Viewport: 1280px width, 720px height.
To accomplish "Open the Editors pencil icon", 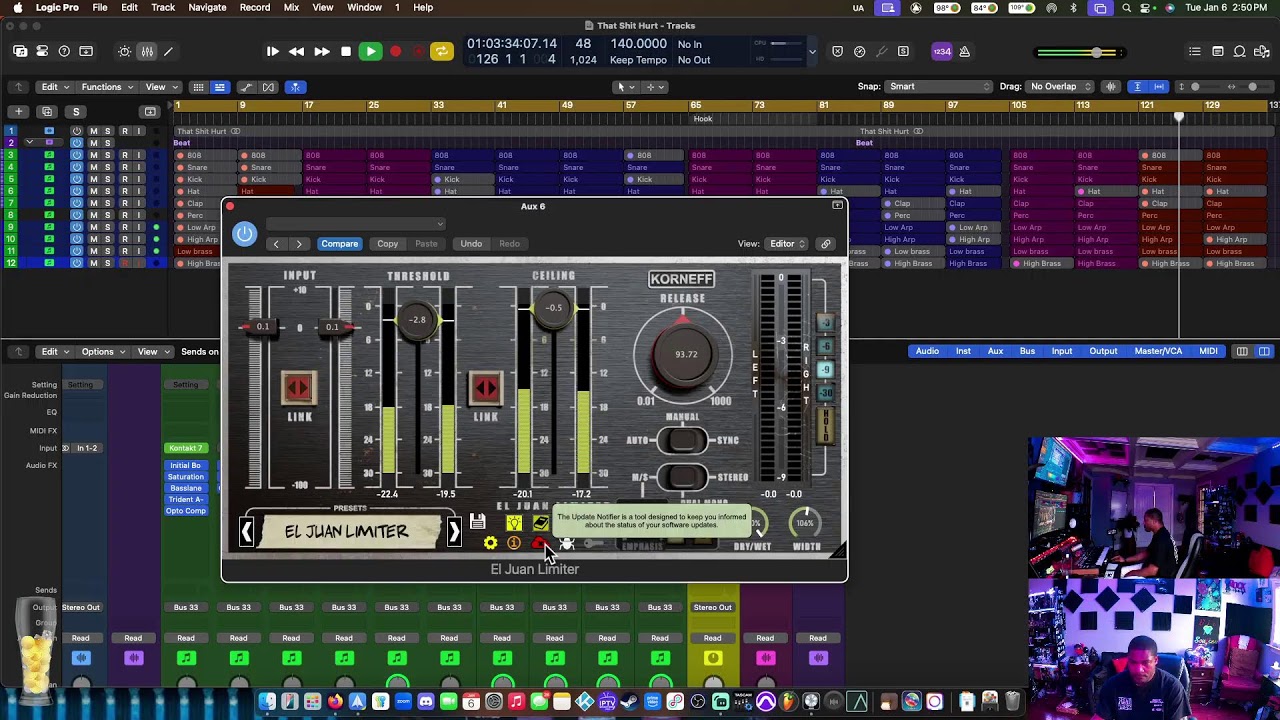I will tap(168, 51).
